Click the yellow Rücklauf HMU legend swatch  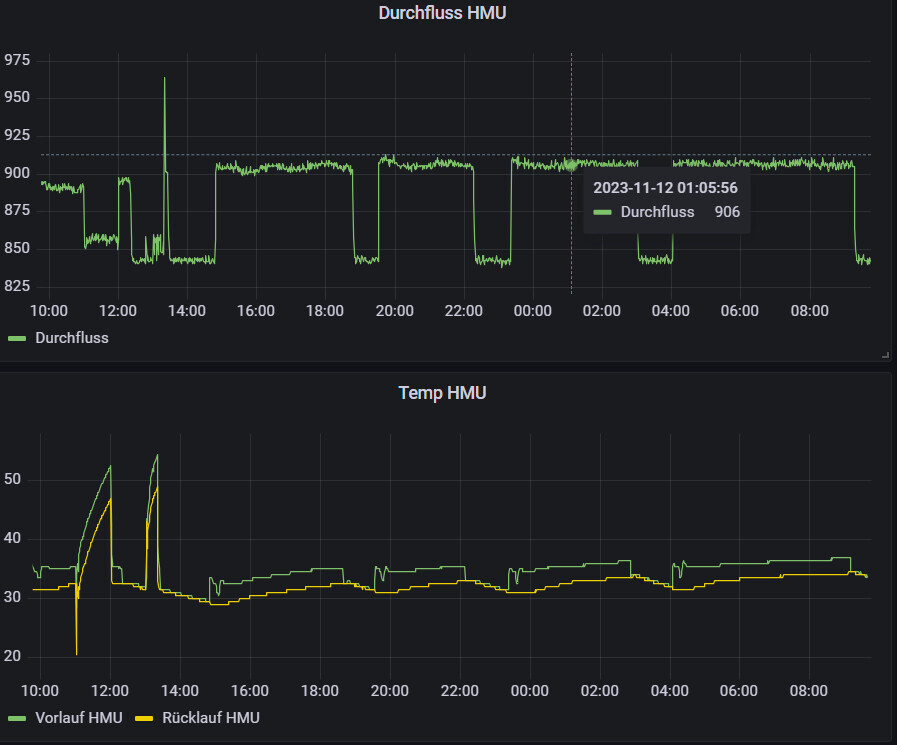pyautogui.click(x=144, y=718)
